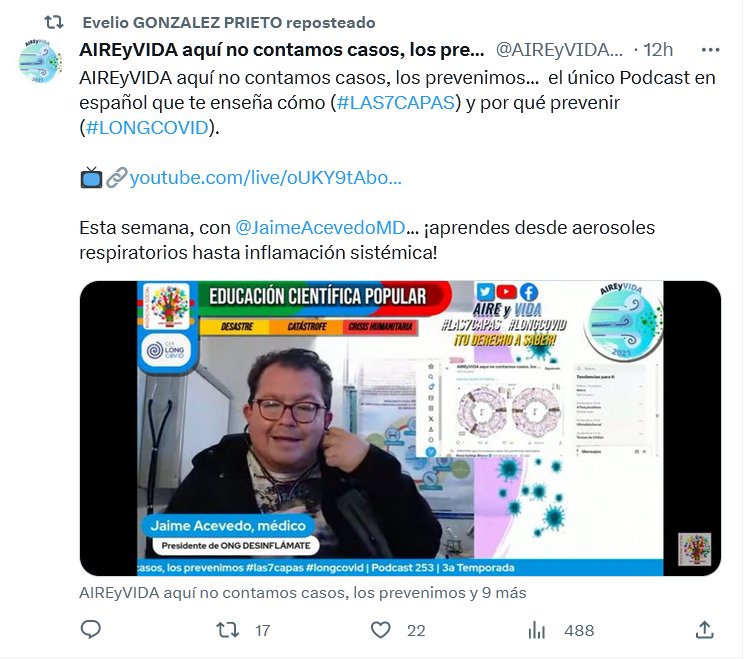Open AIREyVIDA display name profile

[x=282, y=50]
